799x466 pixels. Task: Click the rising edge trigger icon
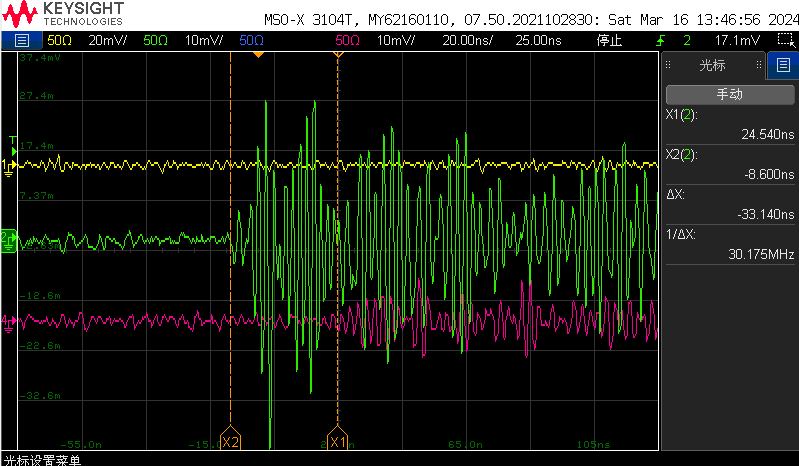pos(660,41)
